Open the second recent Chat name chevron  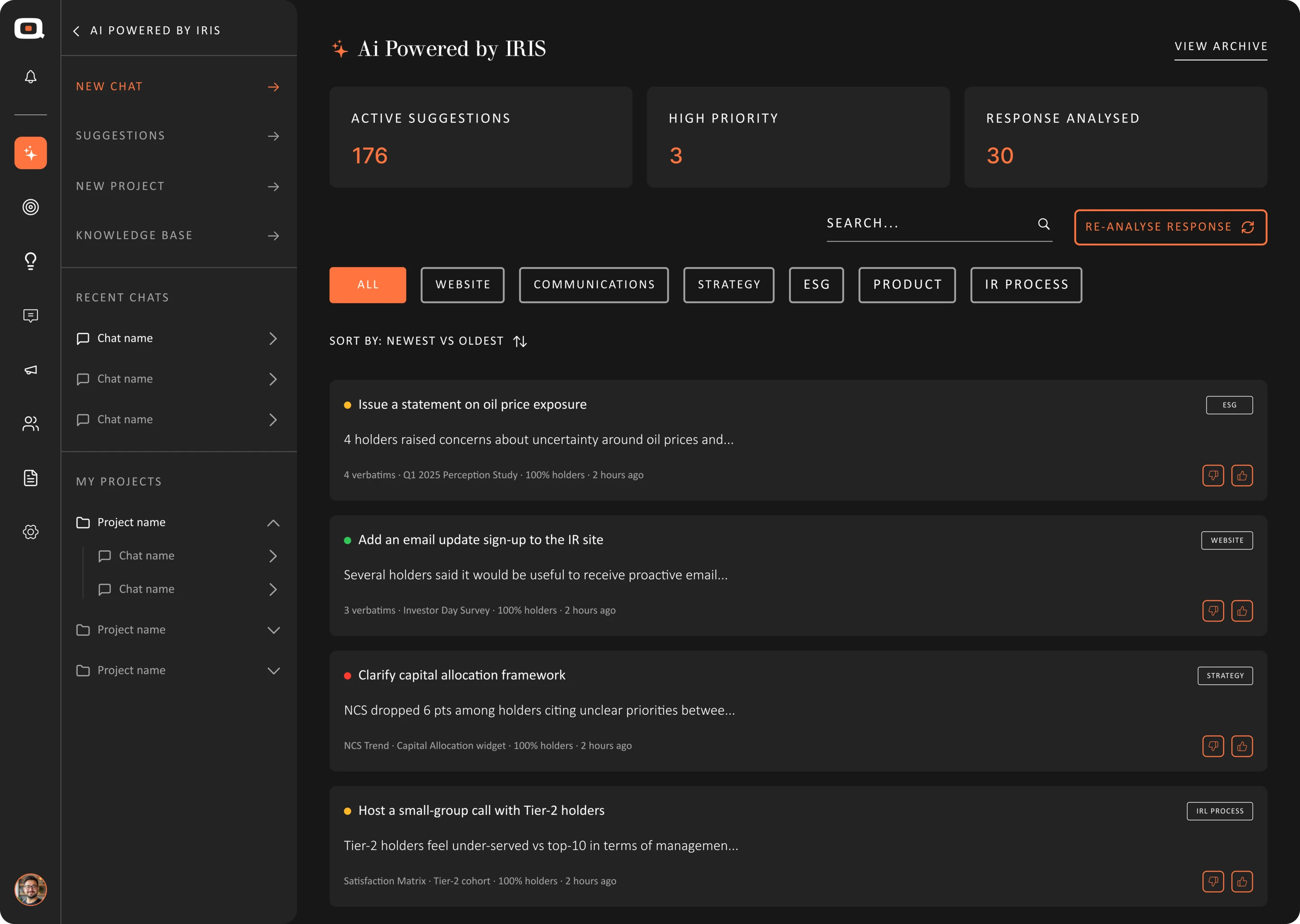273,379
